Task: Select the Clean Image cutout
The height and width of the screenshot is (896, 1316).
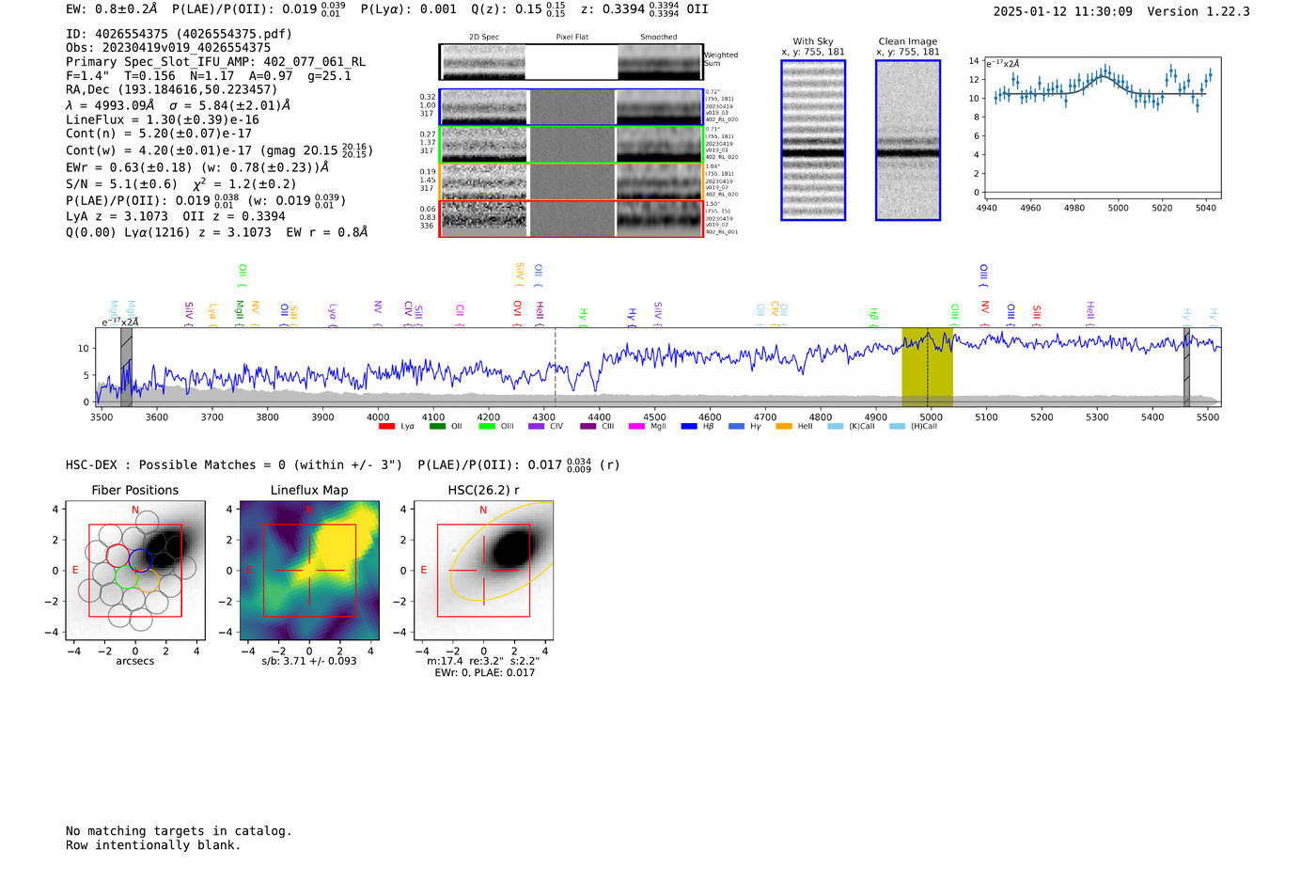Action: (908, 140)
